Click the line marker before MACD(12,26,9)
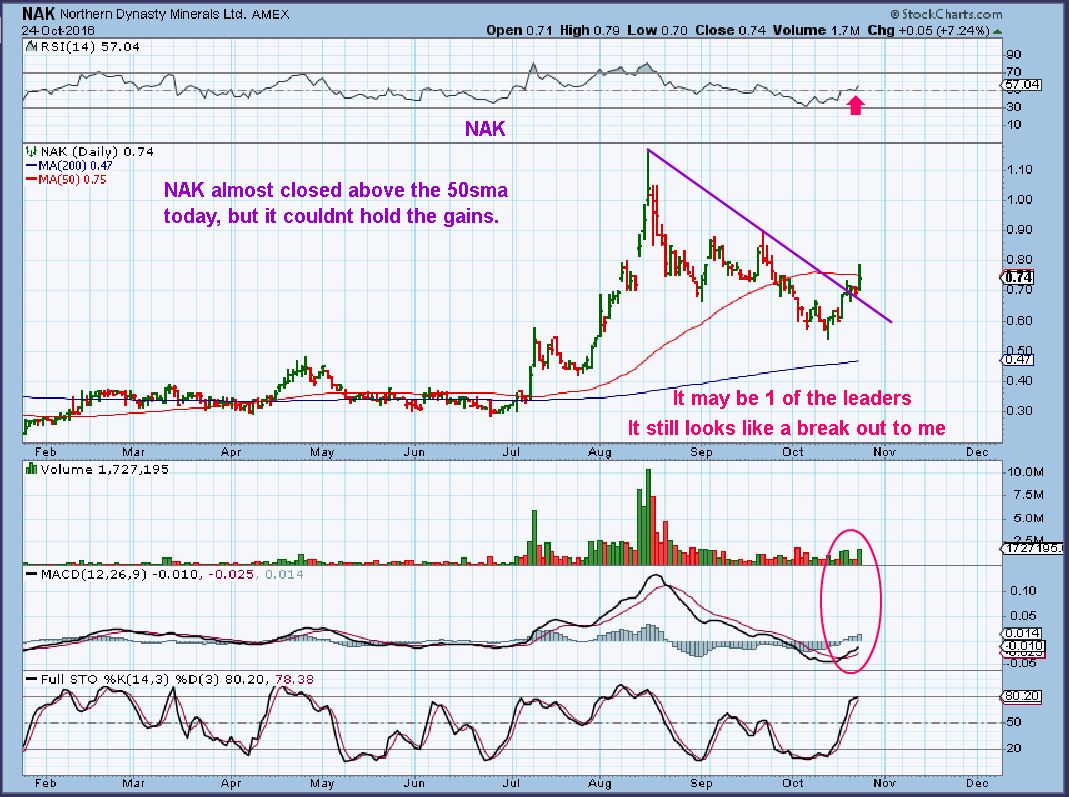 click(31, 575)
